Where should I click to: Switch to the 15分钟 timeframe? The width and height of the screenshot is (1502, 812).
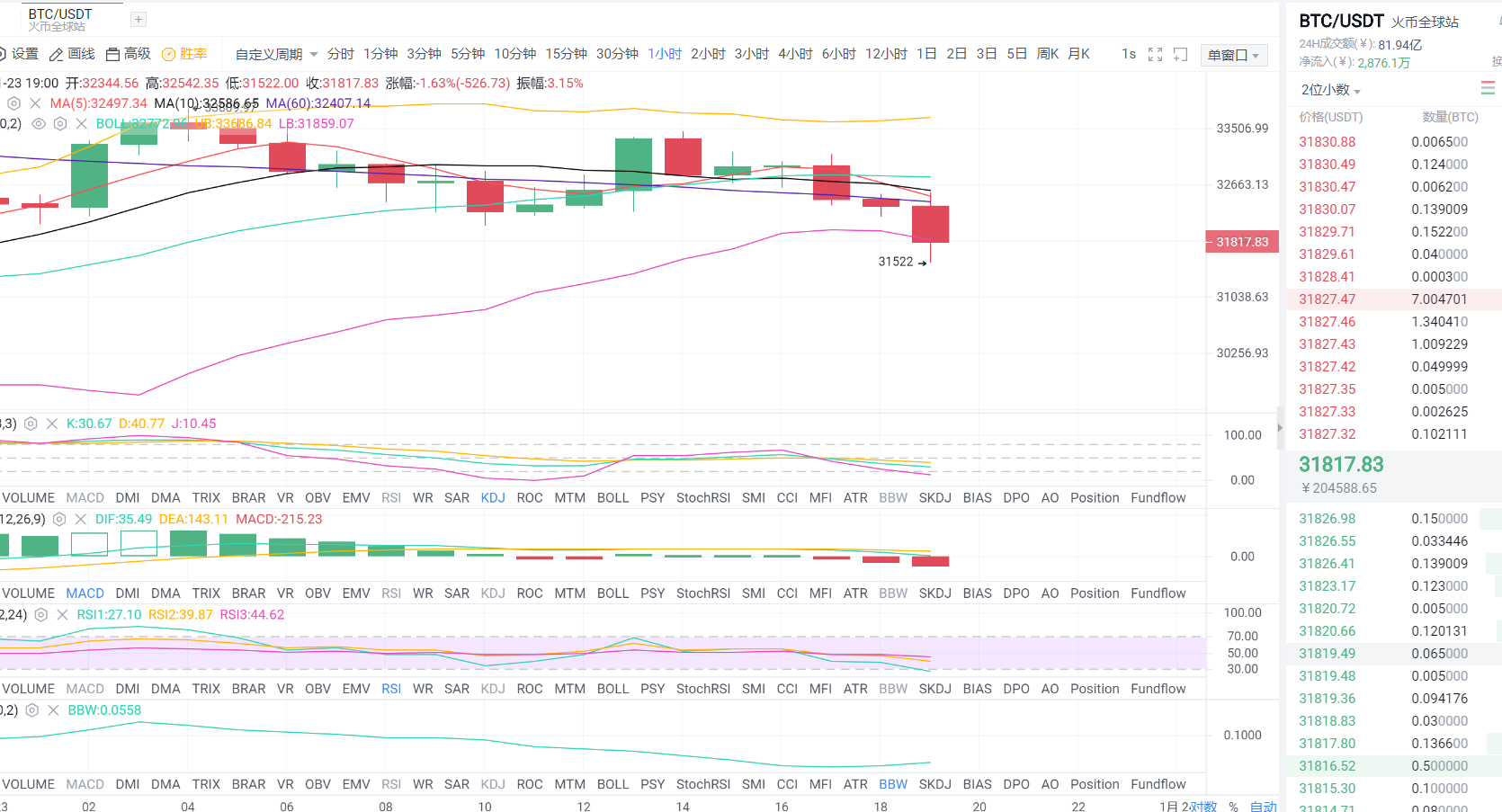[x=566, y=54]
